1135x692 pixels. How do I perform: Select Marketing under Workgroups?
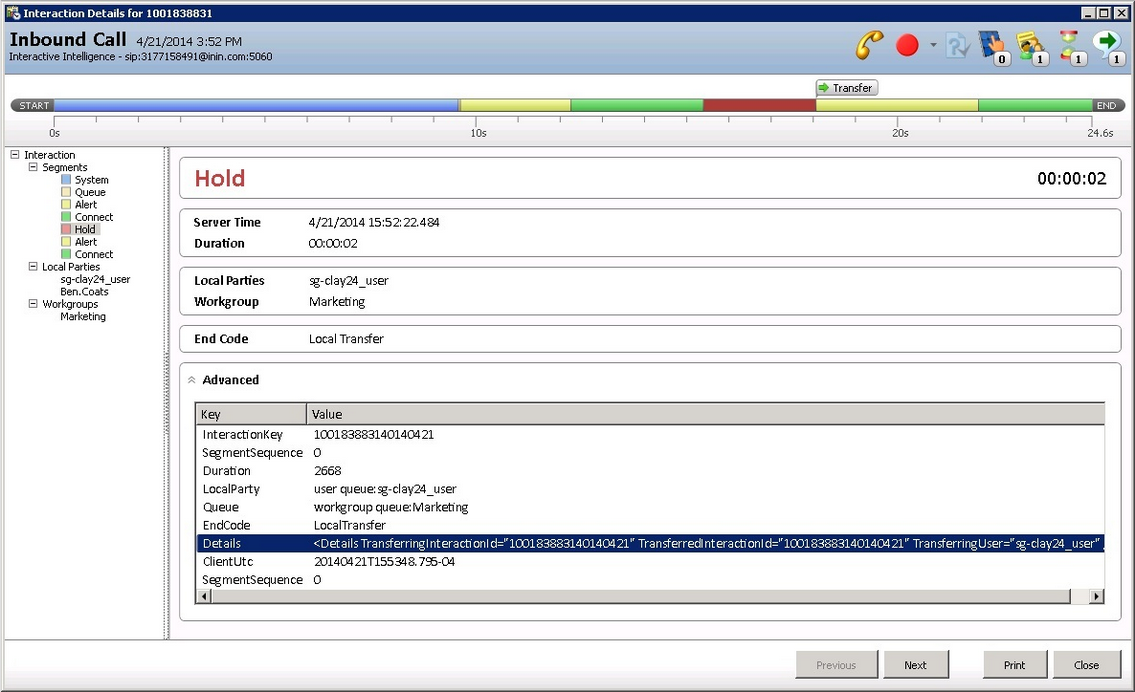tap(83, 317)
